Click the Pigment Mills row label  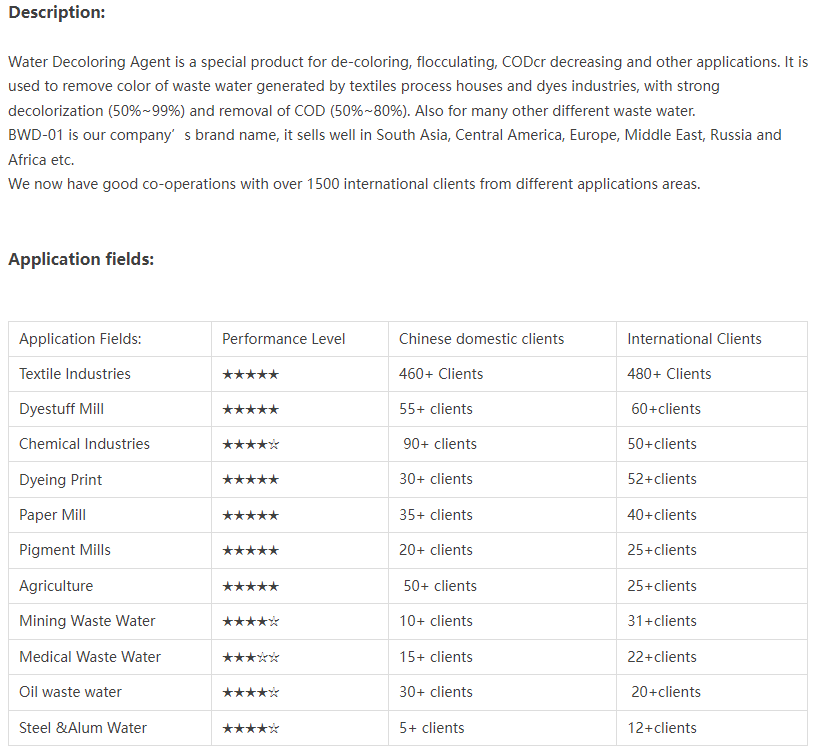65,550
